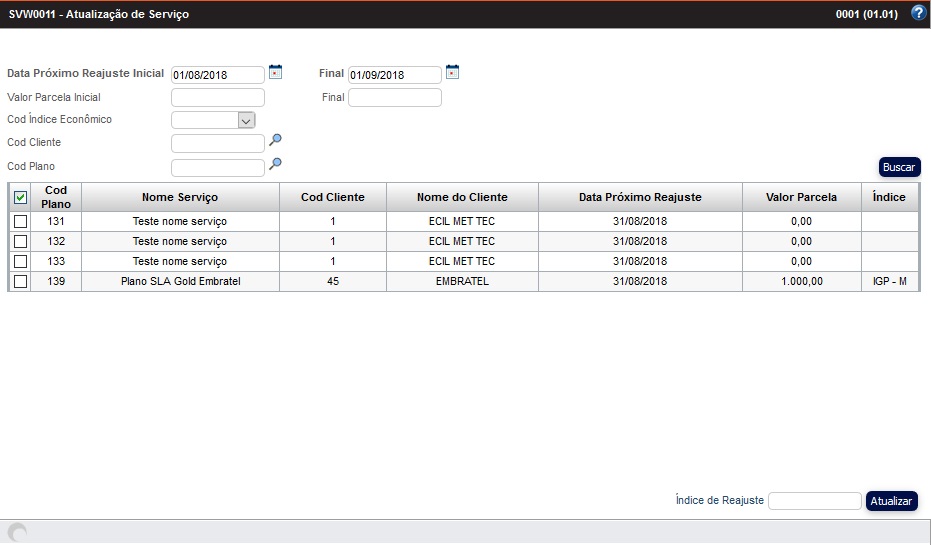Expand the Cod Índice Econômico dropdown
This screenshot has width=931, height=545.
(247, 120)
